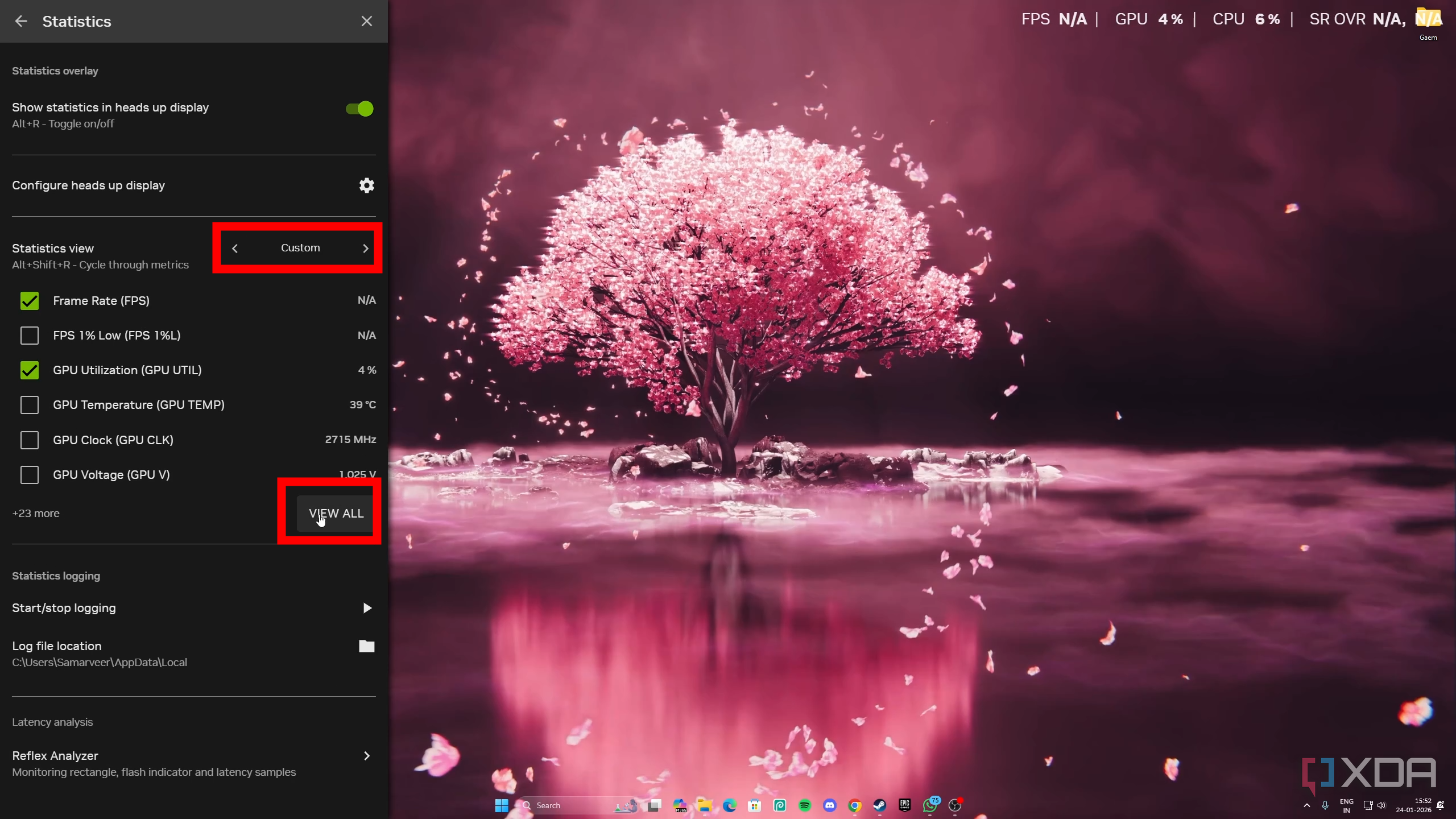
Task: Open OBS Studio from taskbar
Action: point(955,805)
